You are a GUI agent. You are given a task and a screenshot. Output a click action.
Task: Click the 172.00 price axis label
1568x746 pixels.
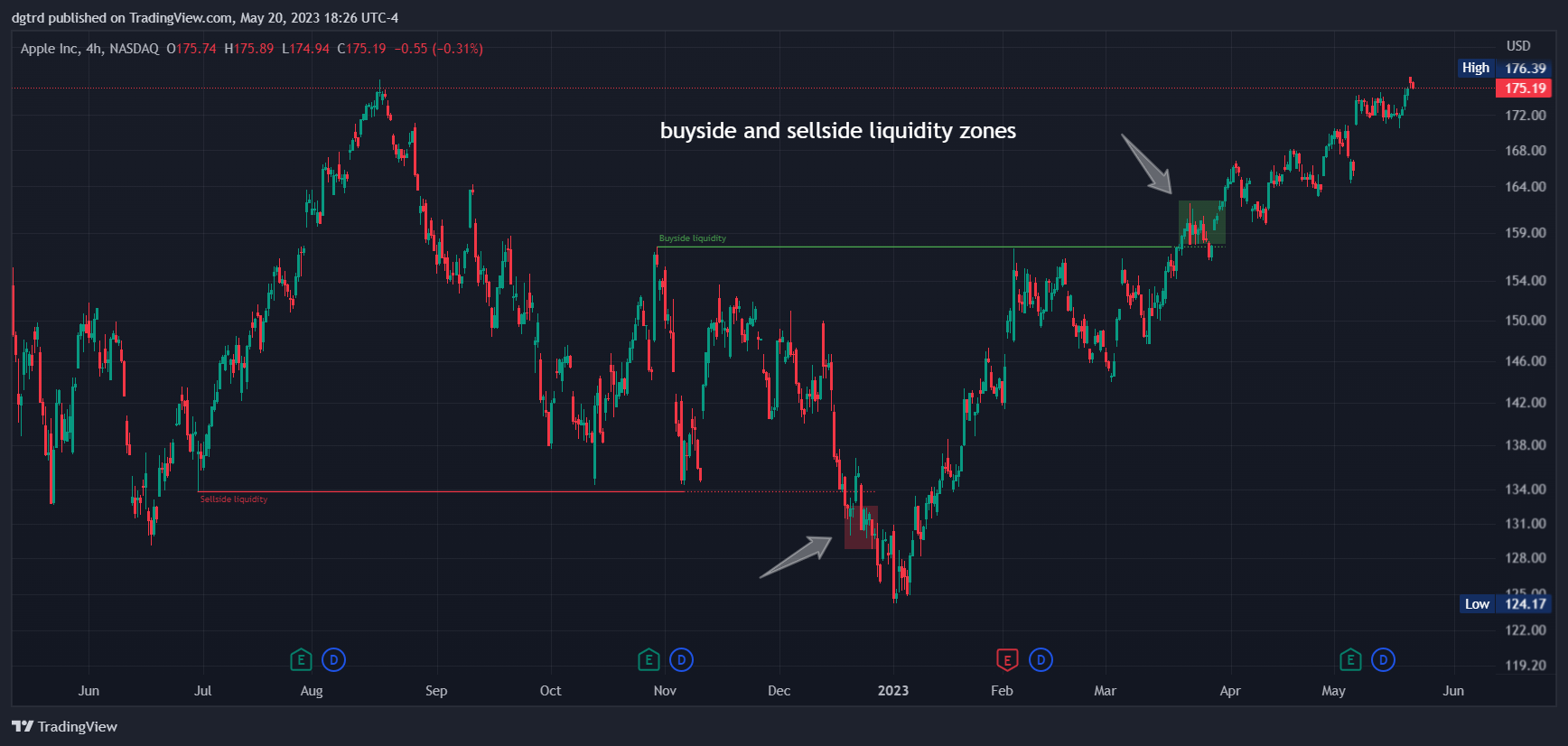1526,116
